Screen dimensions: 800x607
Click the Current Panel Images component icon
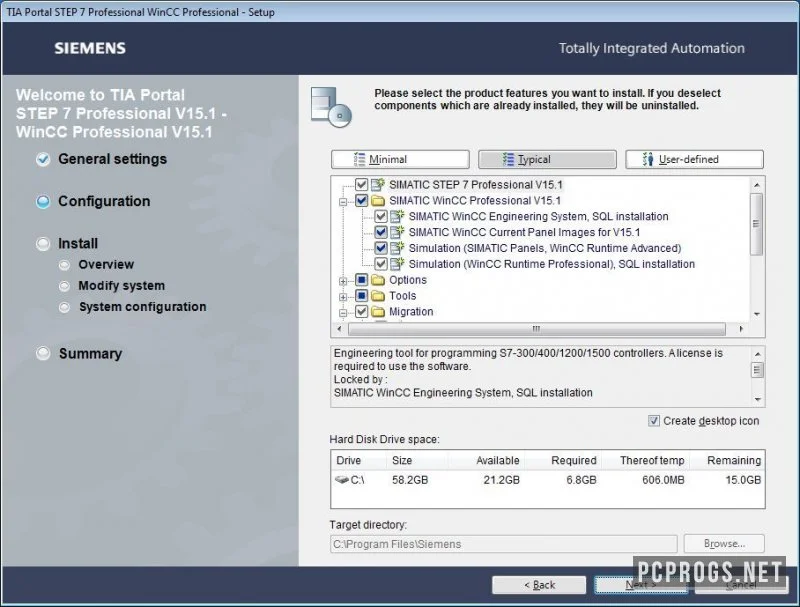[x=397, y=232]
